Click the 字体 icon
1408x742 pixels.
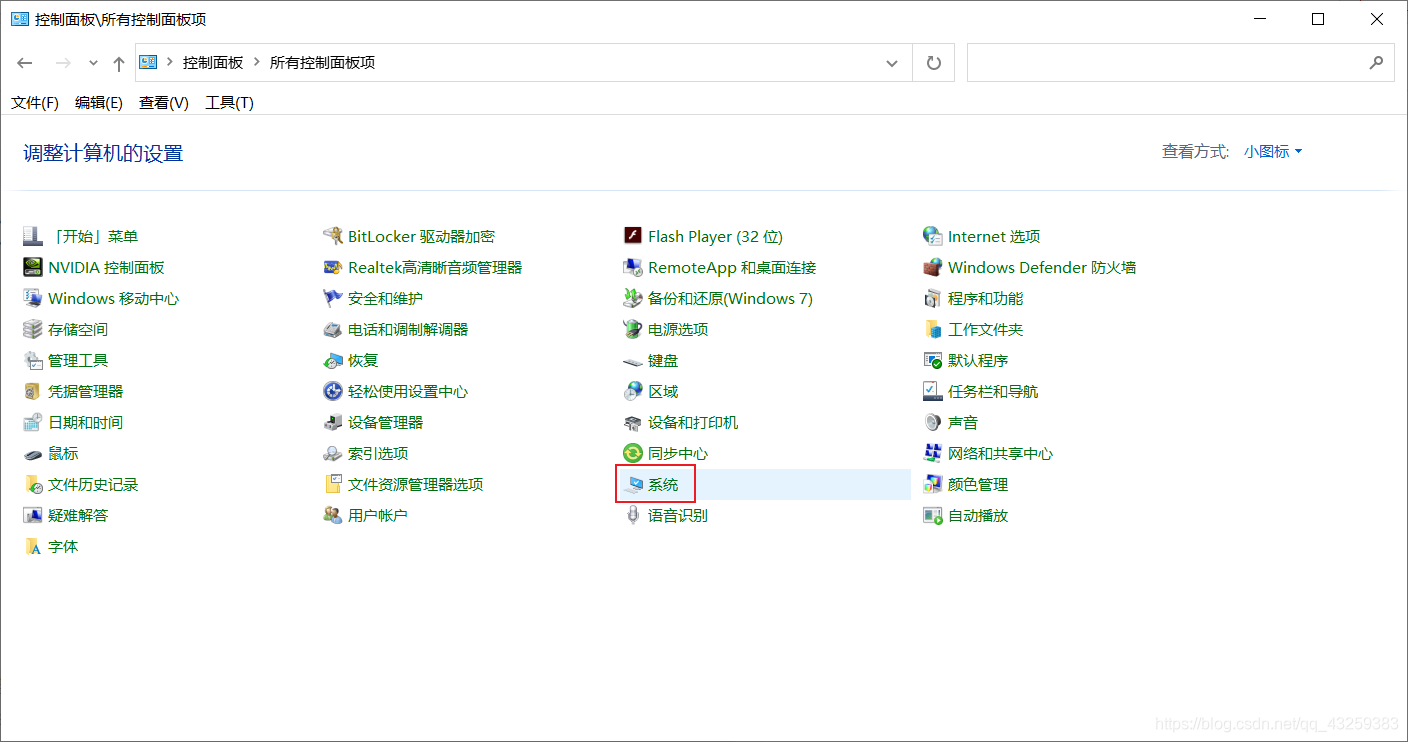click(x=33, y=546)
